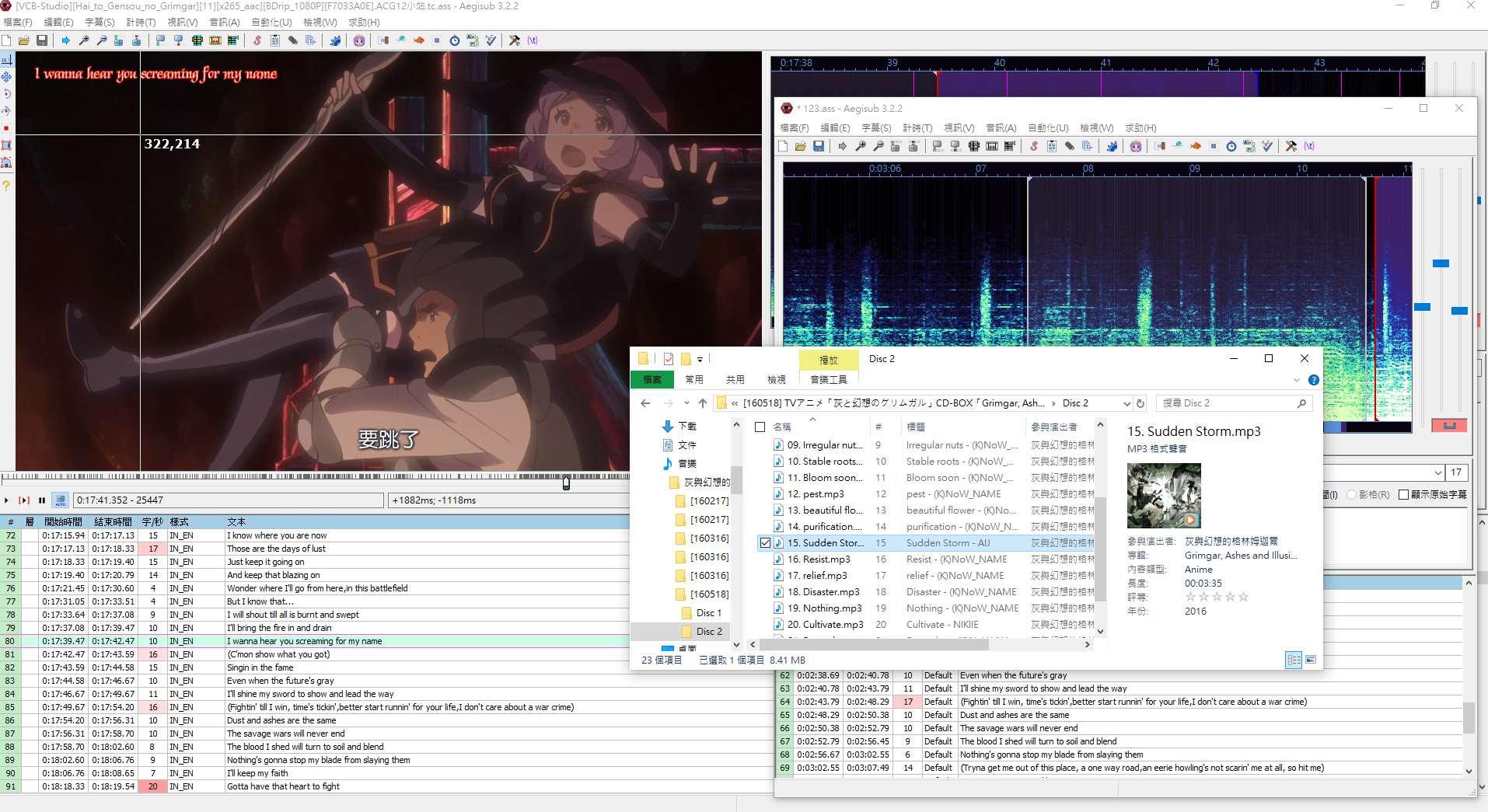Image resolution: width=1488 pixels, height=812 pixels.
Task: Toggle details view in Explorer status bar
Action: tap(1294, 660)
